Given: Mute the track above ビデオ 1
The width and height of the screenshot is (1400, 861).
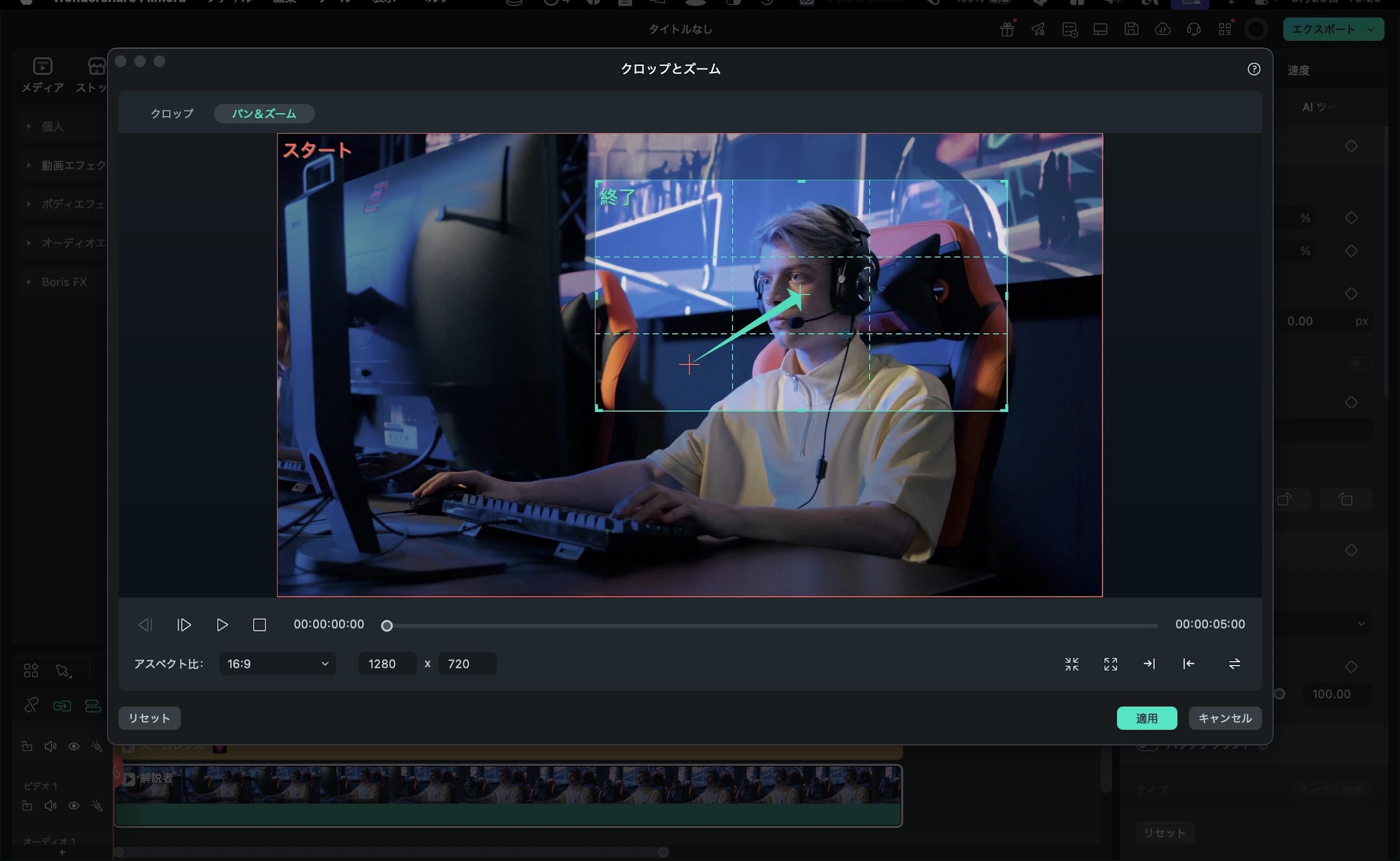Looking at the screenshot, I should click(x=50, y=747).
